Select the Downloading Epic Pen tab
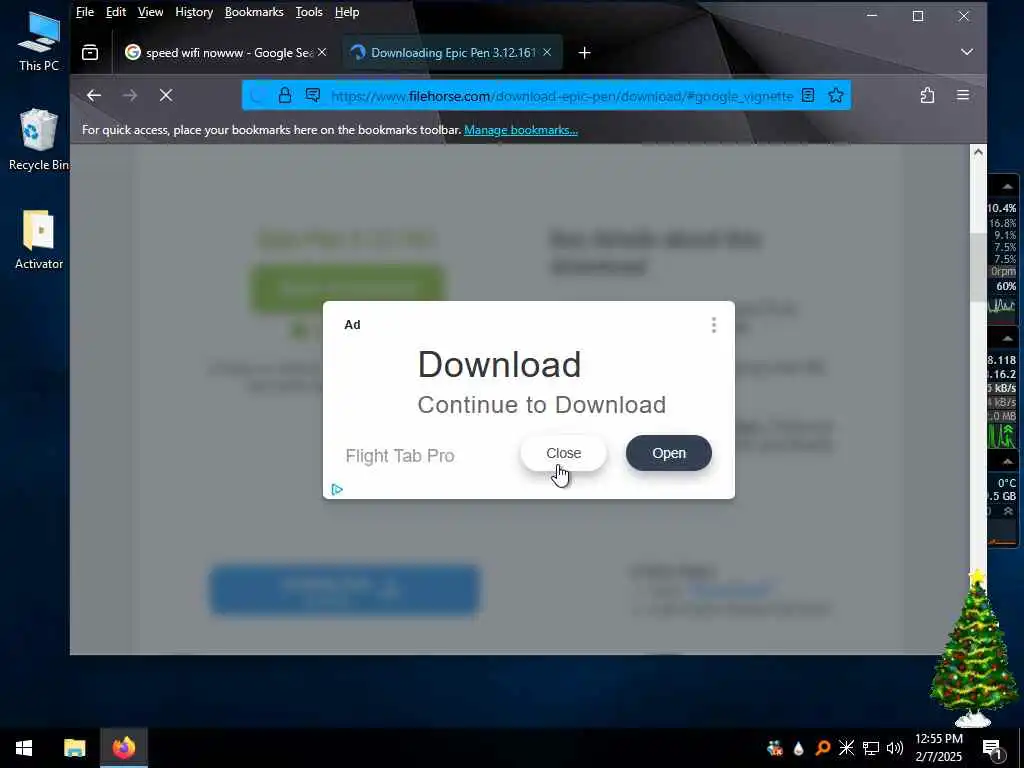The width and height of the screenshot is (1024, 768). pos(452,52)
